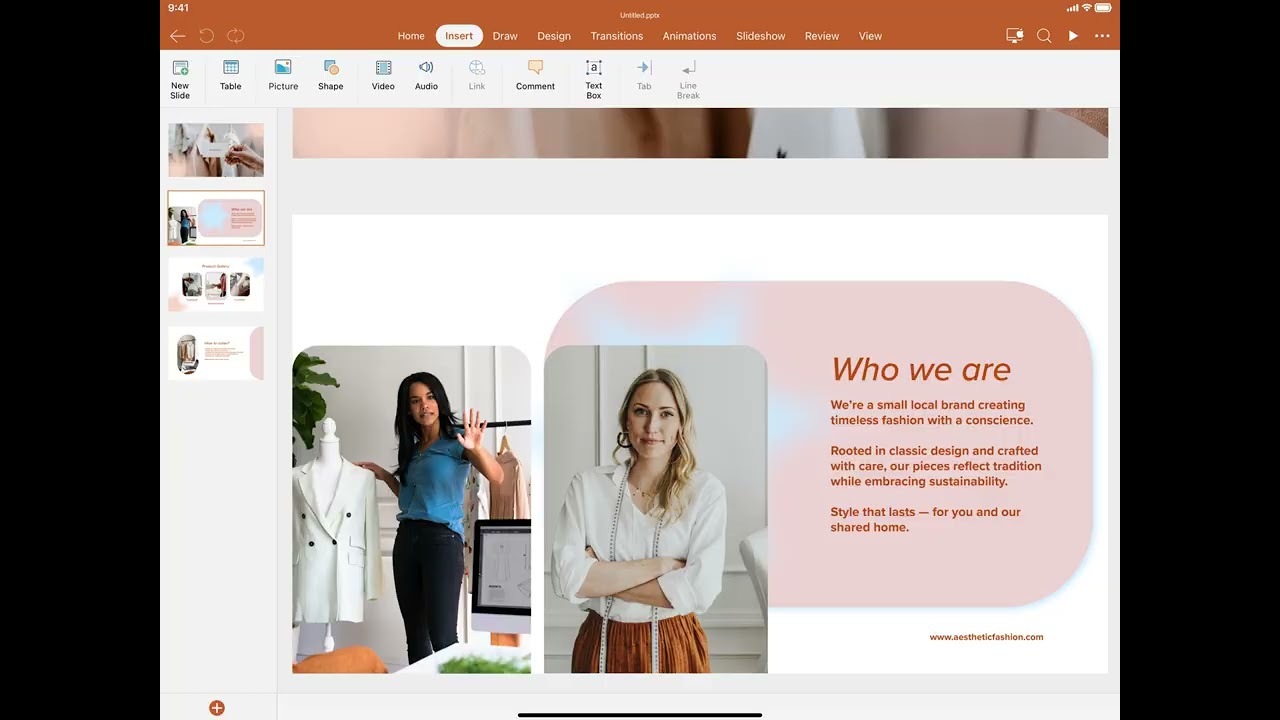The height and width of the screenshot is (720, 1280).
Task: Add a Comment
Action: pyautogui.click(x=535, y=76)
